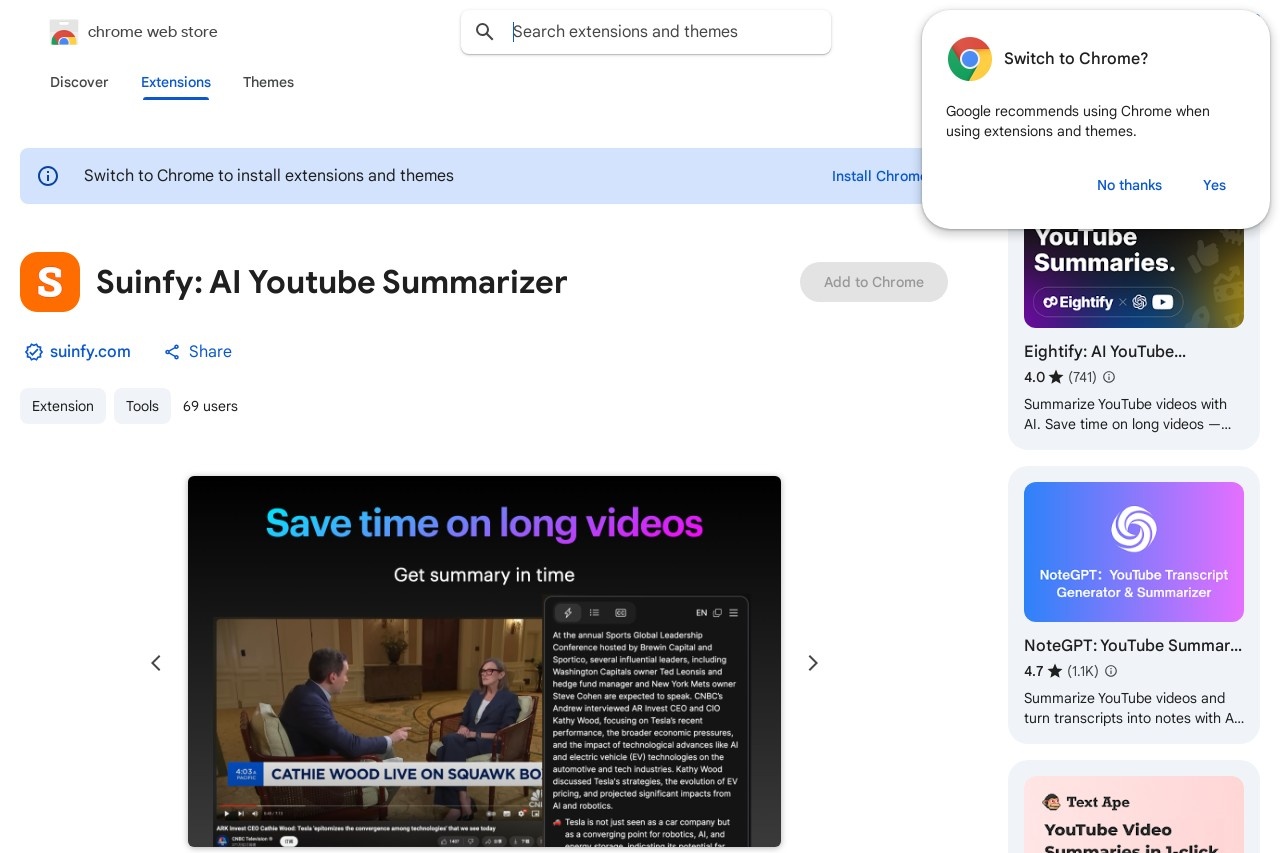The width and height of the screenshot is (1280, 853).
Task: Open the Save time on long videos screenshot
Action: point(484,661)
